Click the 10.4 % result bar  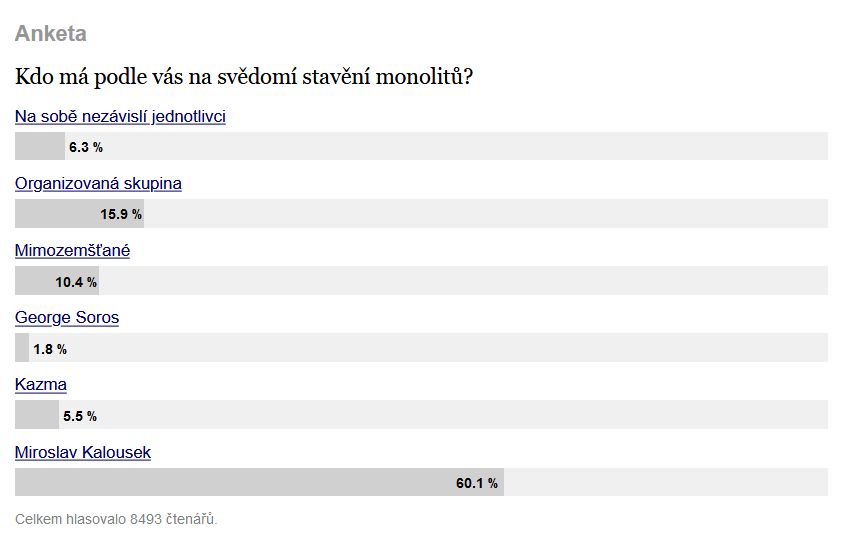tap(421, 280)
